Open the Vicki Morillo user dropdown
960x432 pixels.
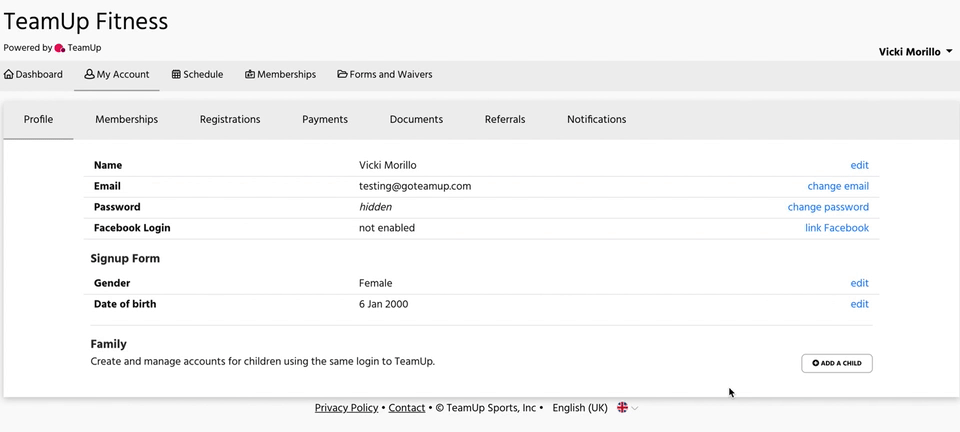coord(915,52)
